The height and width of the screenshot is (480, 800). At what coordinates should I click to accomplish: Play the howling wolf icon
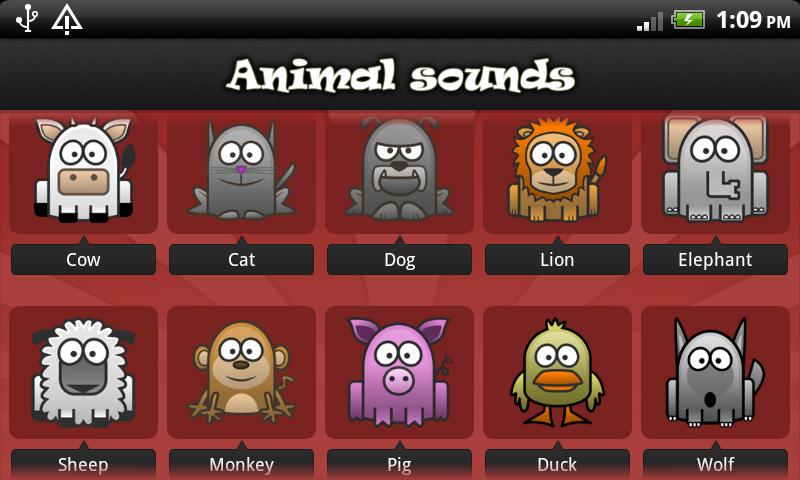pos(715,372)
